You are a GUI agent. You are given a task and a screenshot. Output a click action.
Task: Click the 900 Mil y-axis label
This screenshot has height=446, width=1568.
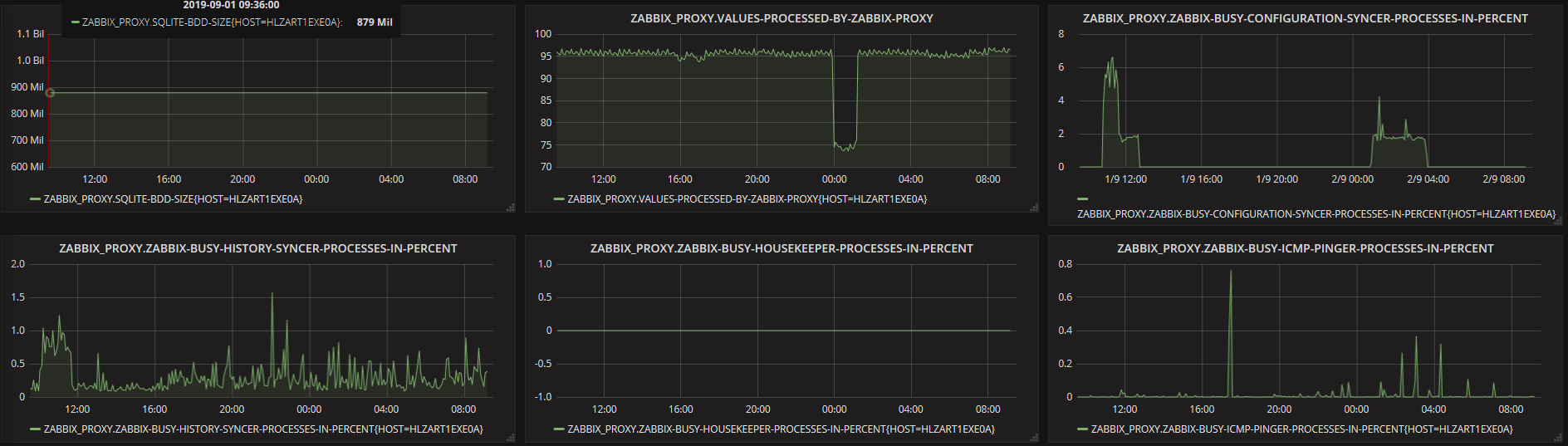point(27,87)
